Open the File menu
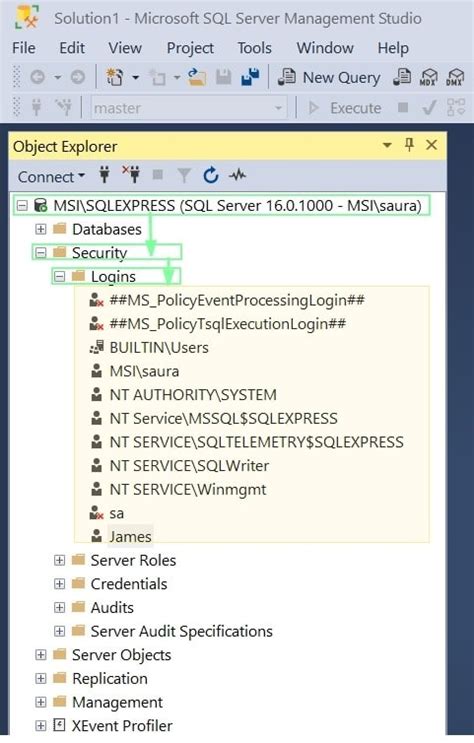474x743 pixels. pyautogui.click(x=24, y=48)
